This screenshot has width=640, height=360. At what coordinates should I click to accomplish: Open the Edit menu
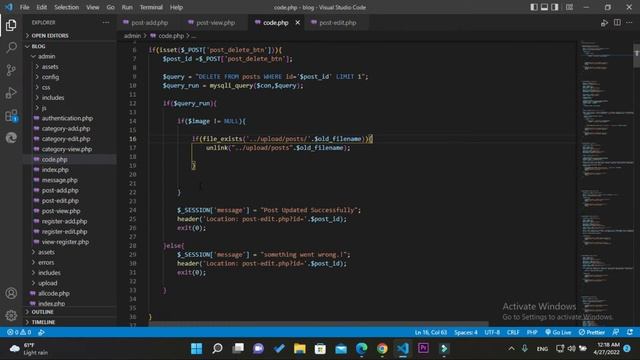point(41,7)
